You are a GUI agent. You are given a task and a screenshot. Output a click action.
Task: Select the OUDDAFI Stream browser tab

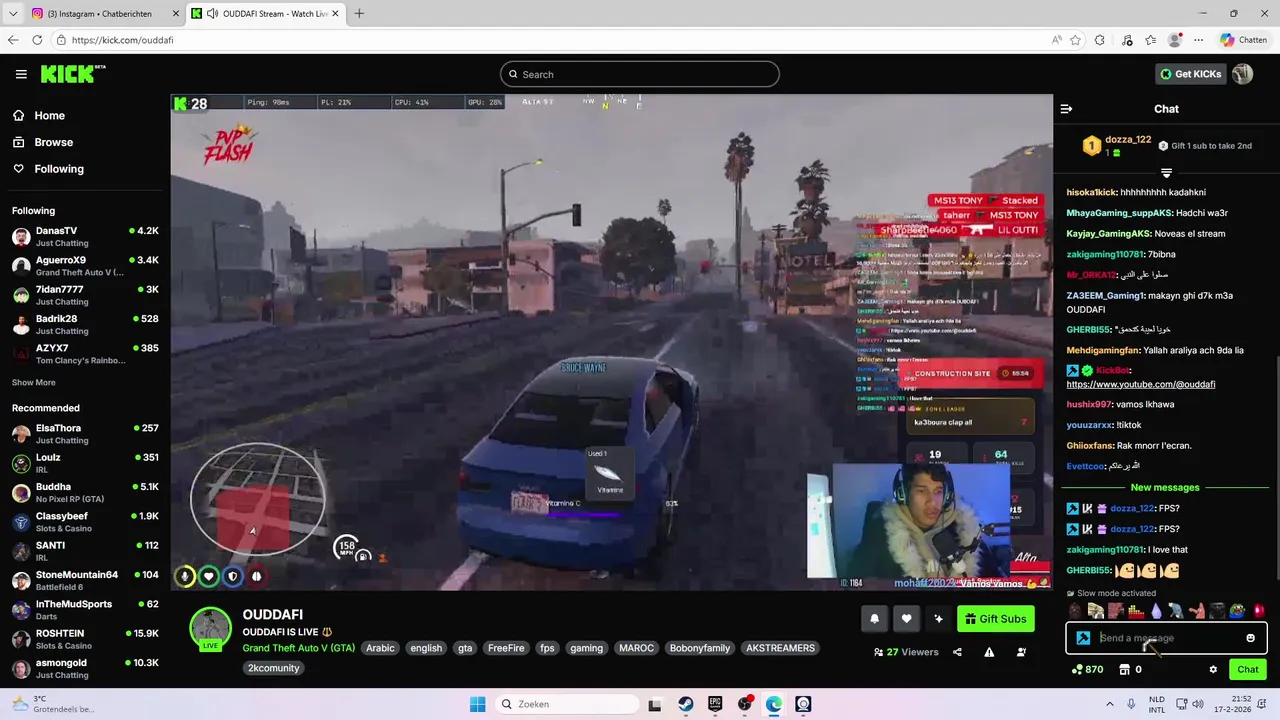[266, 14]
